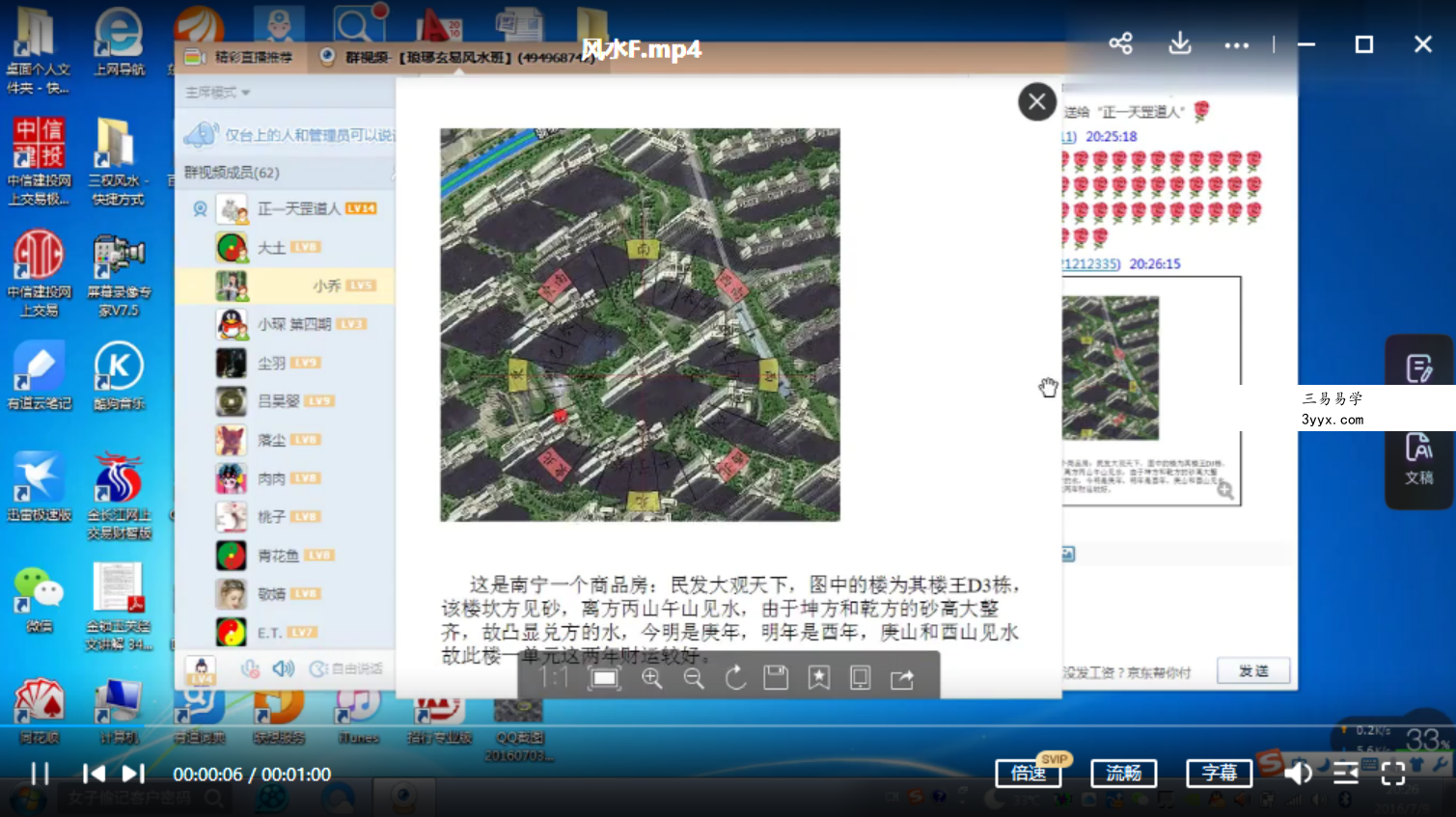Screen dimensions: 1456x817
Task: Click the satellite map image in preview
Action: [x=640, y=325]
